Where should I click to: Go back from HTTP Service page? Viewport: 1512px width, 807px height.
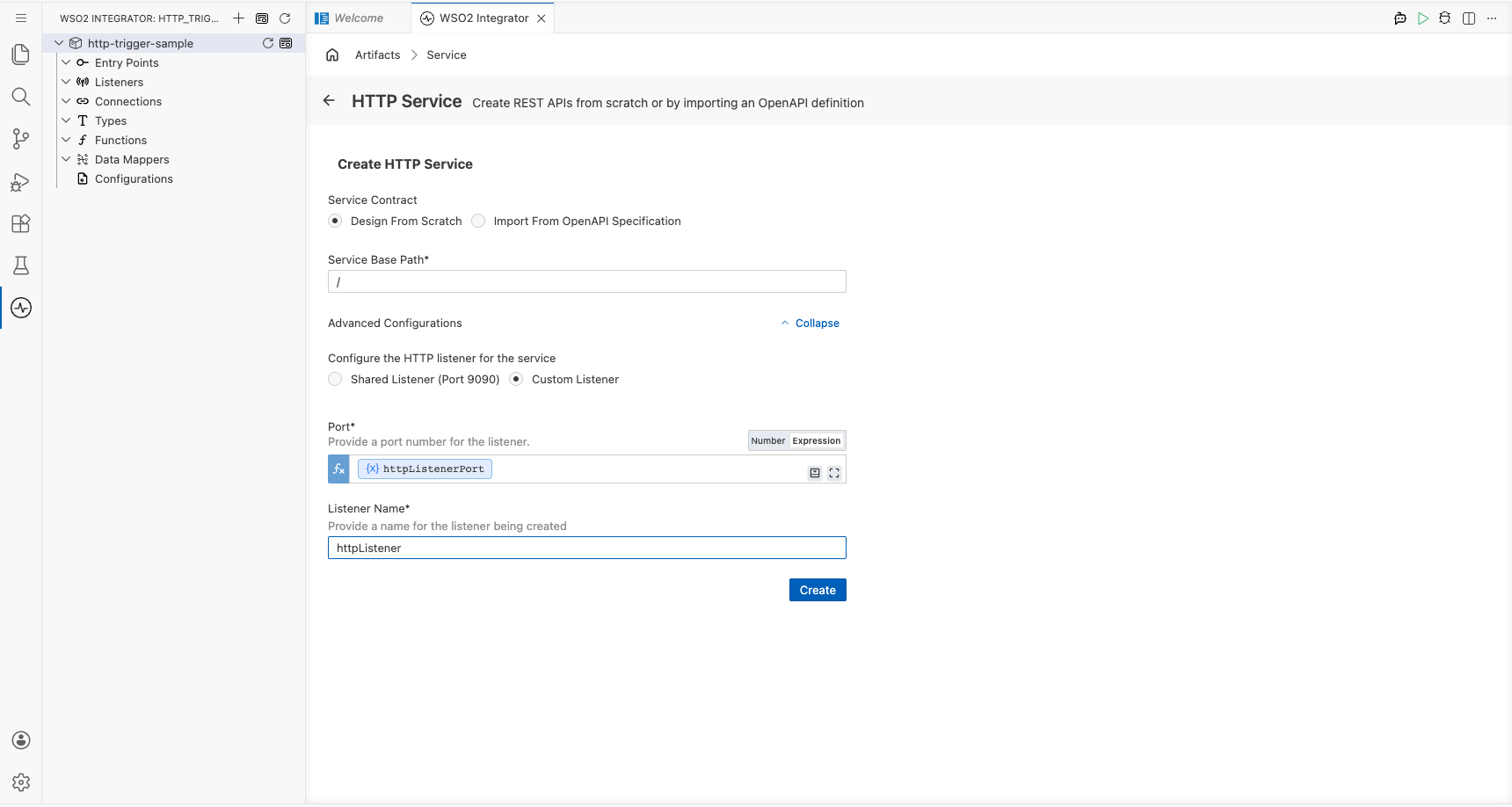(329, 100)
